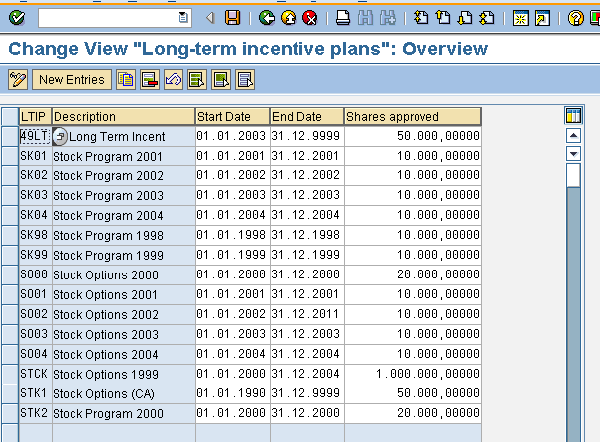Screen dimensions: 600x442
Task: Select the row selector for SO00
Action: pyautogui.click(x=10, y=275)
